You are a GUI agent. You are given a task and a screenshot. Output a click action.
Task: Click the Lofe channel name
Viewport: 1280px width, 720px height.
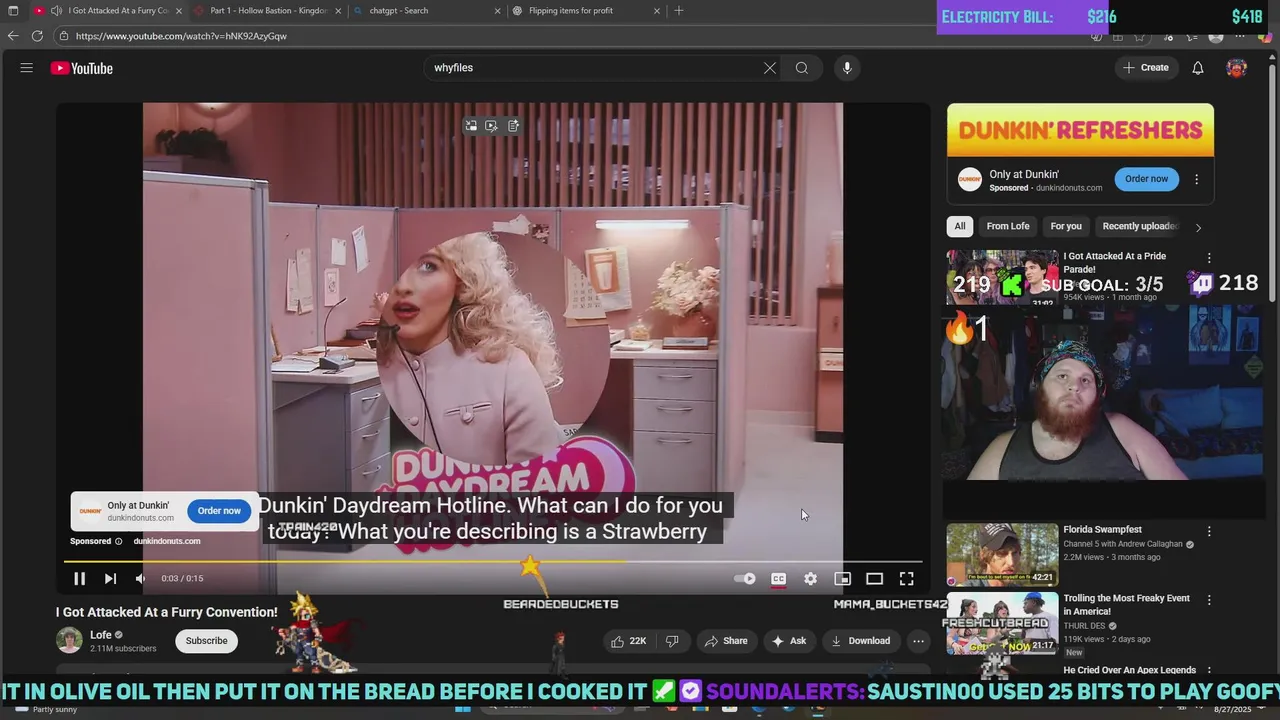(101, 635)
